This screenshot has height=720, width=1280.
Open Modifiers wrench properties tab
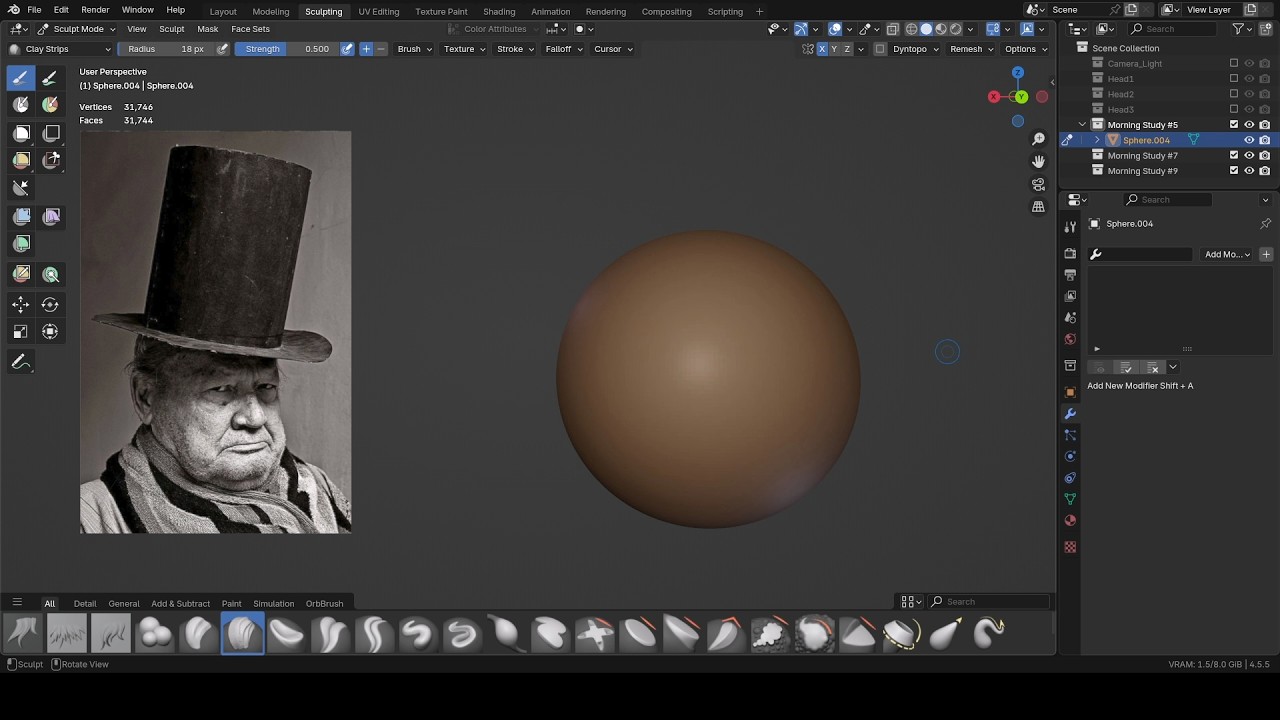(x=1070, y=414)
